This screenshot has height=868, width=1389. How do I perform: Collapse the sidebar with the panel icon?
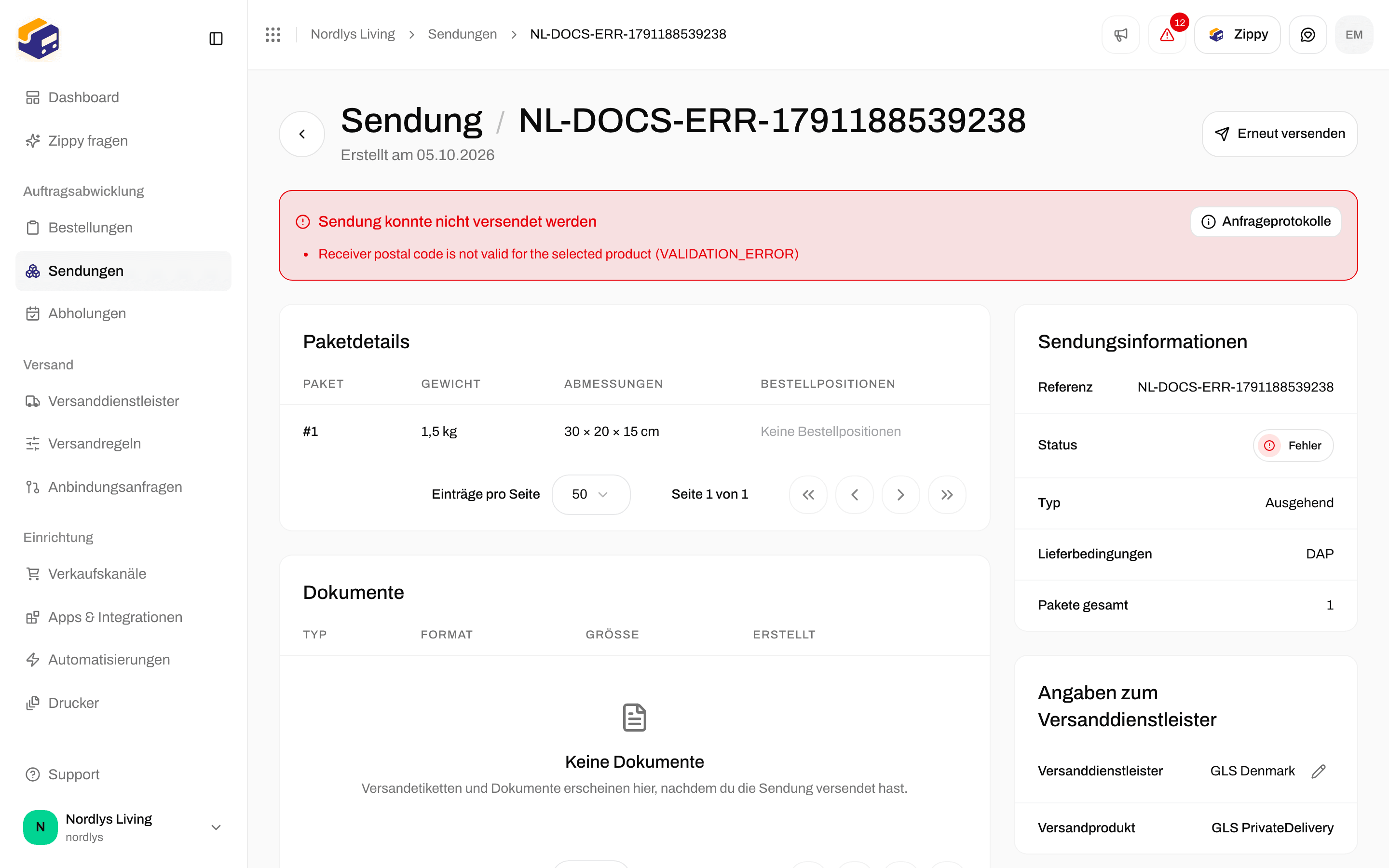(x=216, y=39)
